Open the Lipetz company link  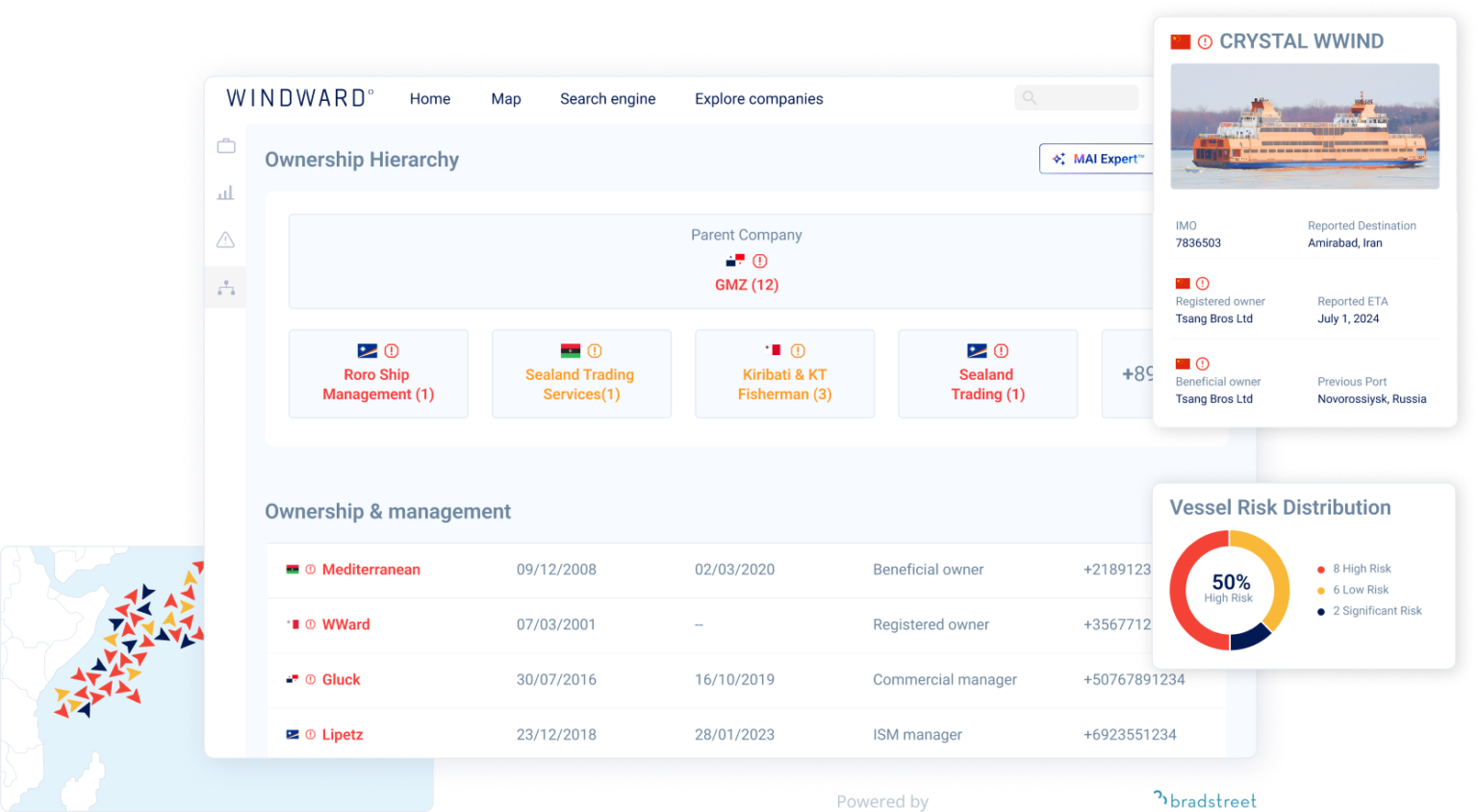(x=343, y=734)
